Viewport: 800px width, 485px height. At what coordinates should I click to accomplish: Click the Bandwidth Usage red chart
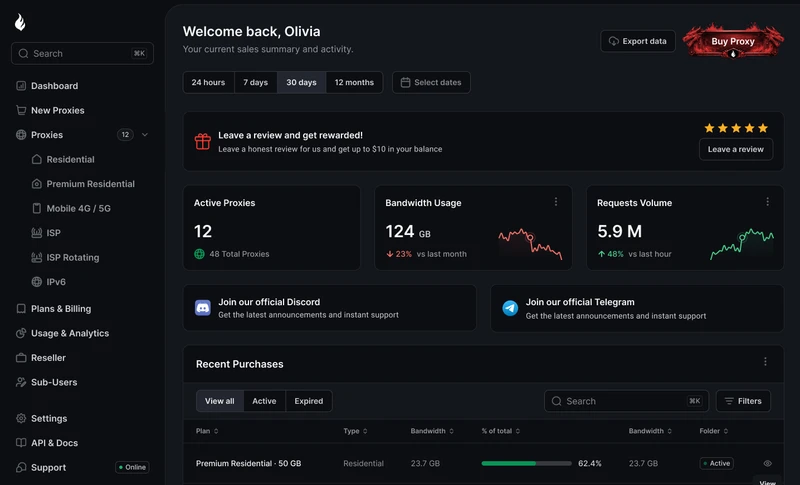coord(530,244)
